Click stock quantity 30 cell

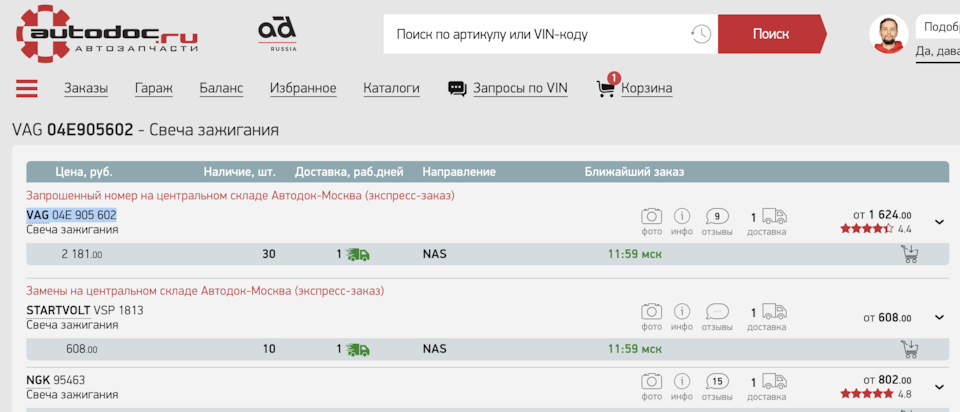269,254
